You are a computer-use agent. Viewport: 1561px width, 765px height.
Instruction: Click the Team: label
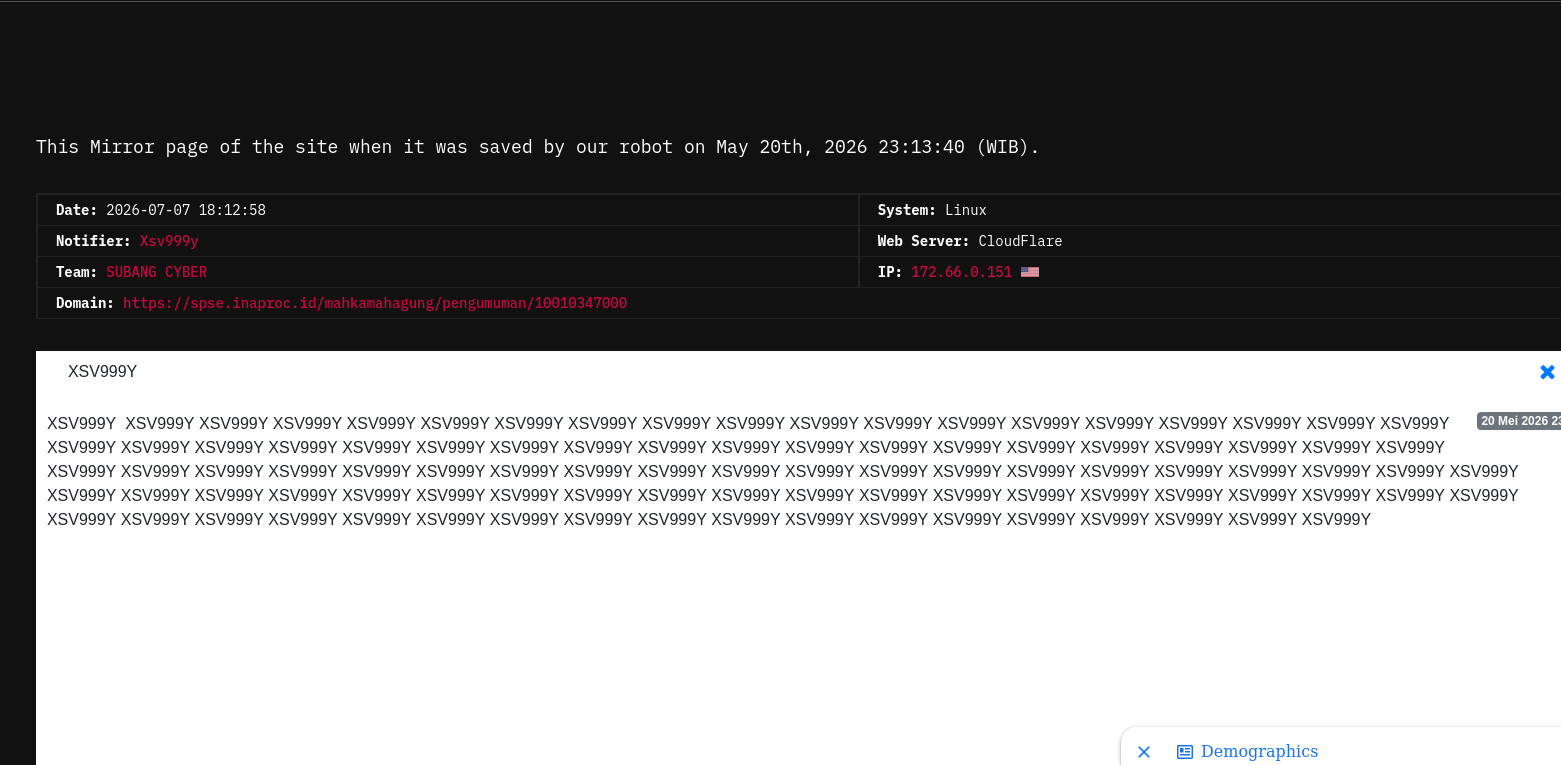[x=77, y=272]
